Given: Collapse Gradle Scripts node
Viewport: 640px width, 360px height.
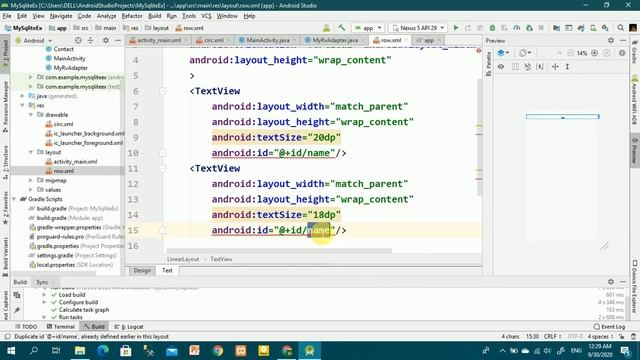Looking at the screenshot, I should [14, 199].
